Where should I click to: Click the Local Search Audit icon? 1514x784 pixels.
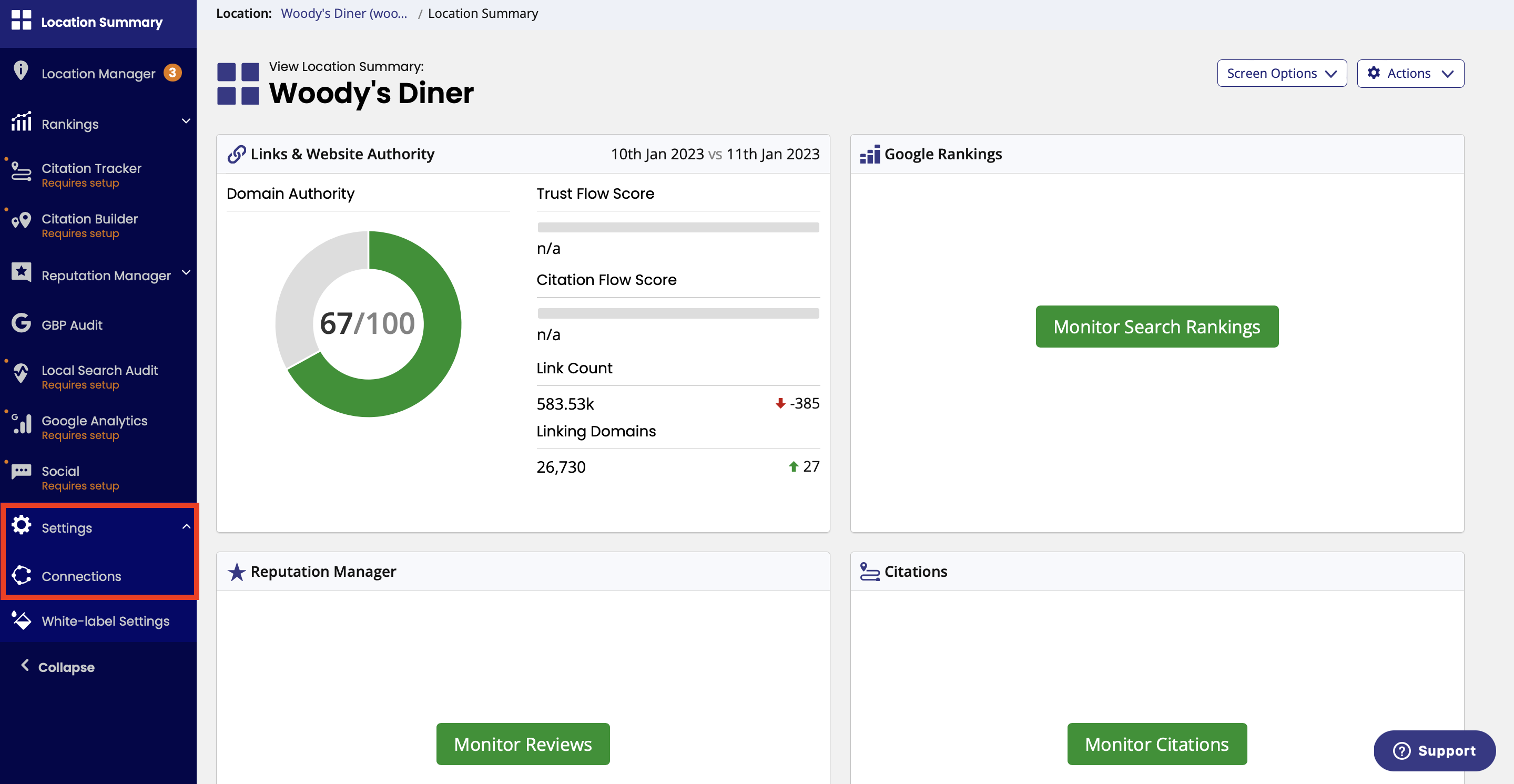point(21,373)
